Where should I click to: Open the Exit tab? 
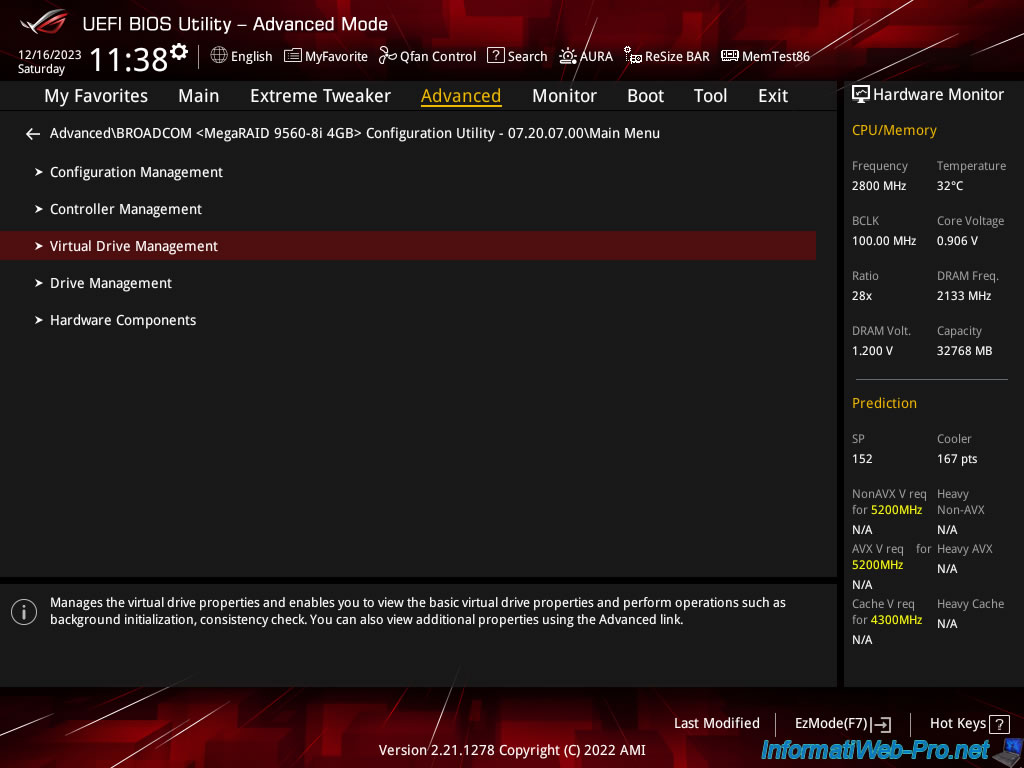pos(773,96)
